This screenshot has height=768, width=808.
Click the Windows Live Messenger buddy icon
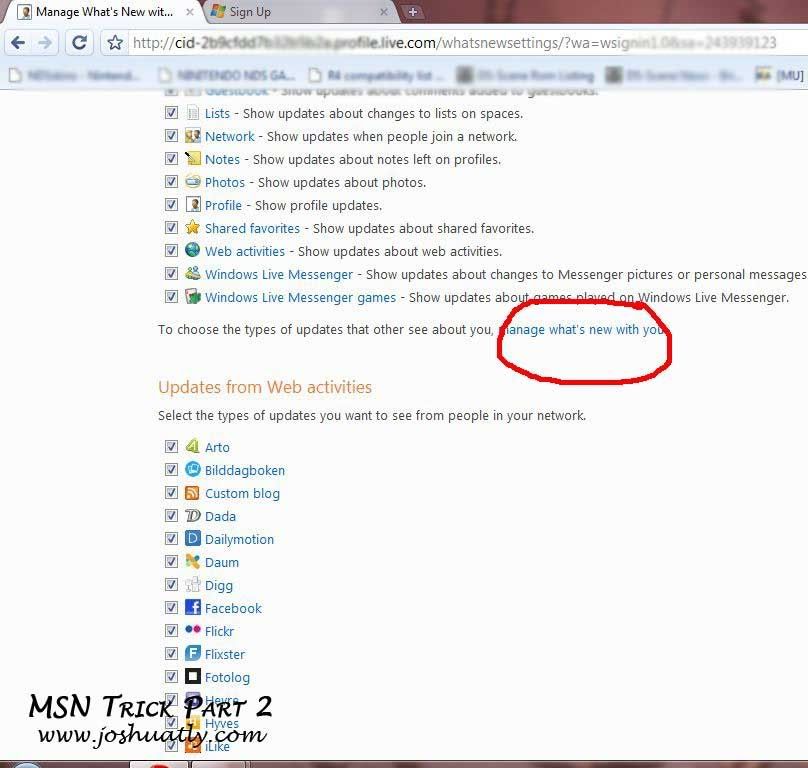coord(192,274)
